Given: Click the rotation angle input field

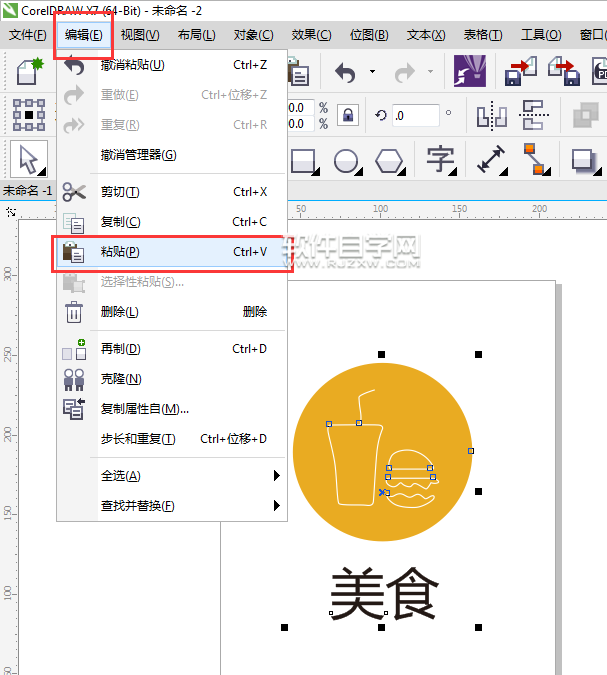Looking at the screenshot, I should click(416, 115).
